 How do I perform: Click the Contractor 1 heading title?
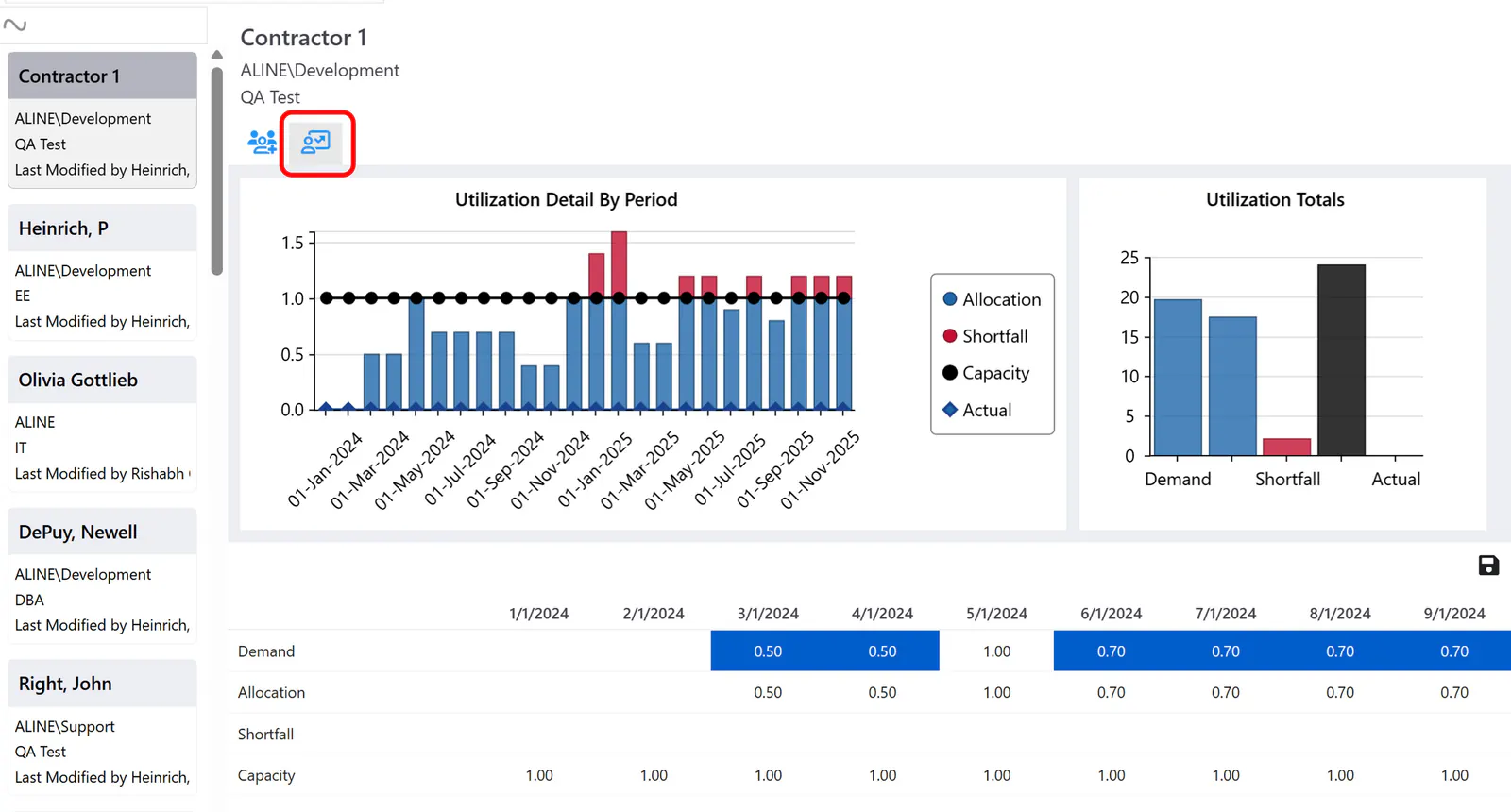pyautogui.click(x=303, y=38)
